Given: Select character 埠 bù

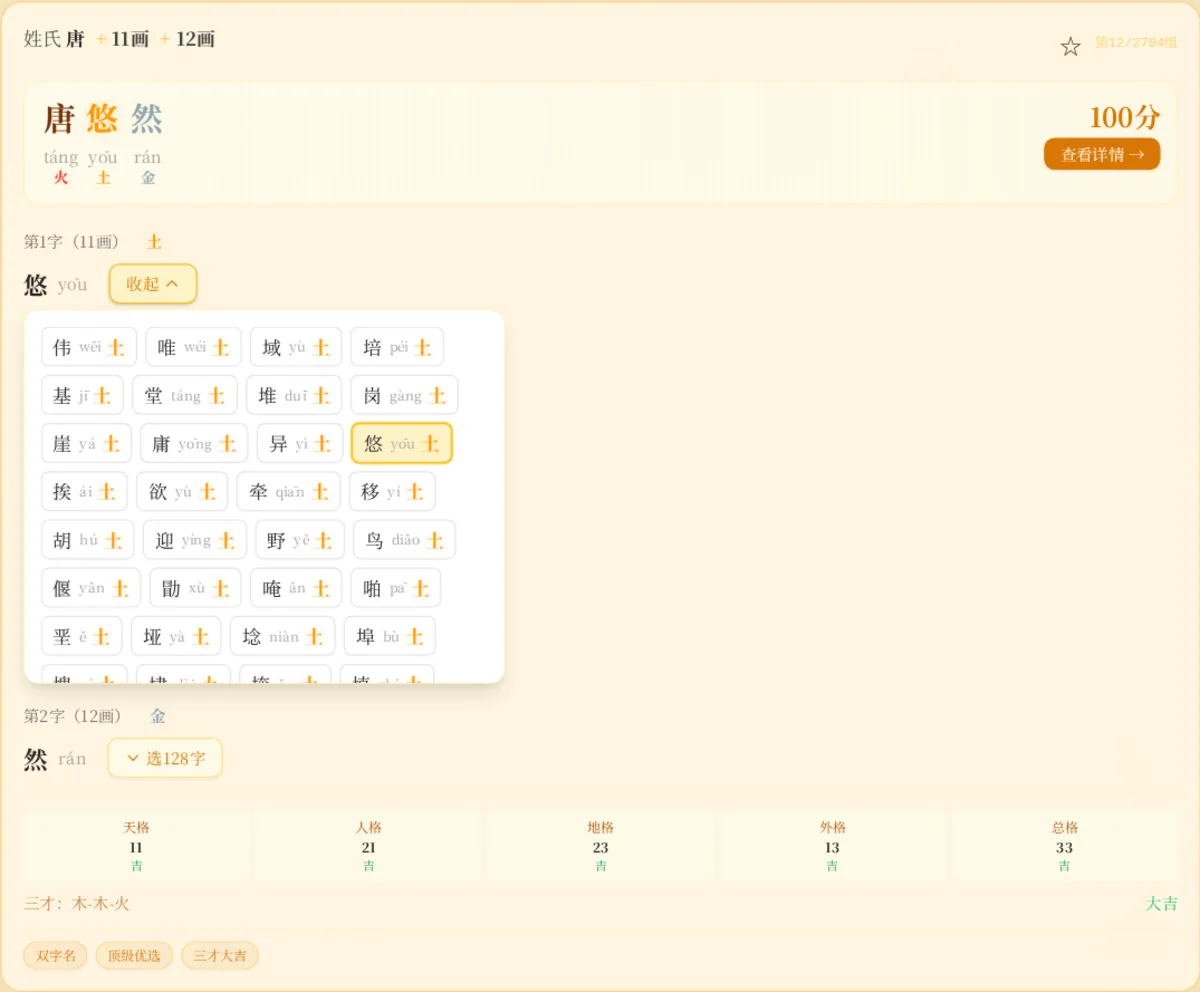Looking at the screenshot, I should 390,636.
